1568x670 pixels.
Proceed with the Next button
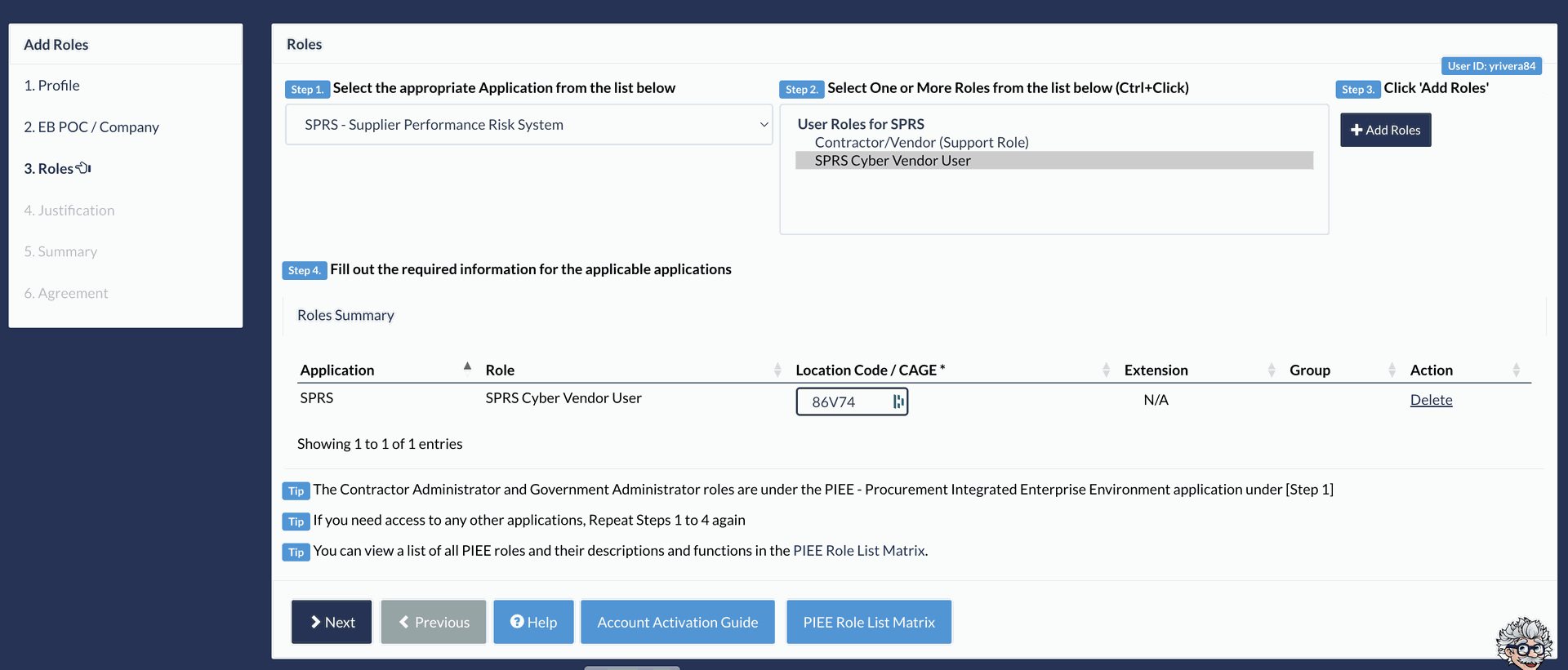332,622
